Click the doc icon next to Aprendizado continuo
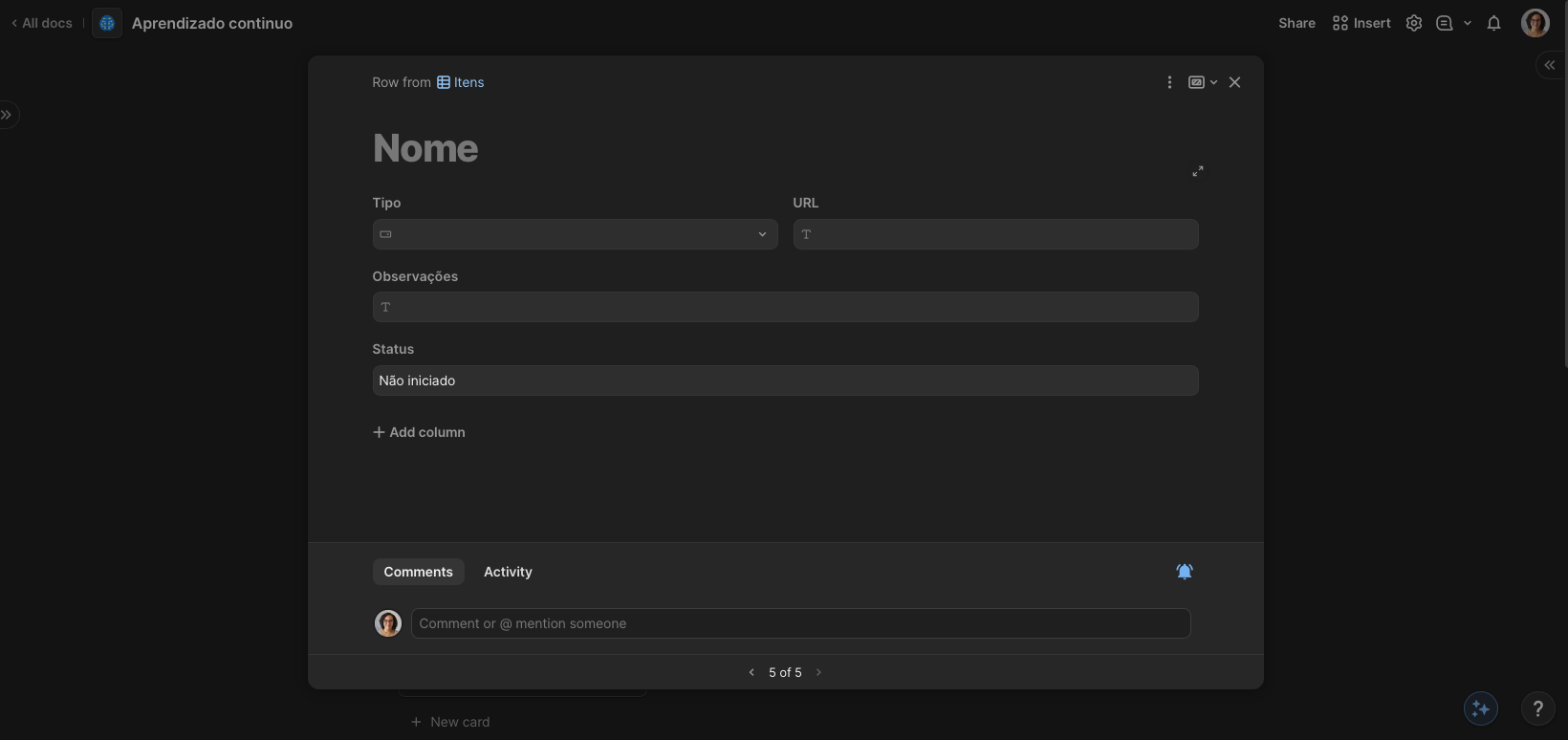The image size is (1568, 740). (x=107, y=23)
